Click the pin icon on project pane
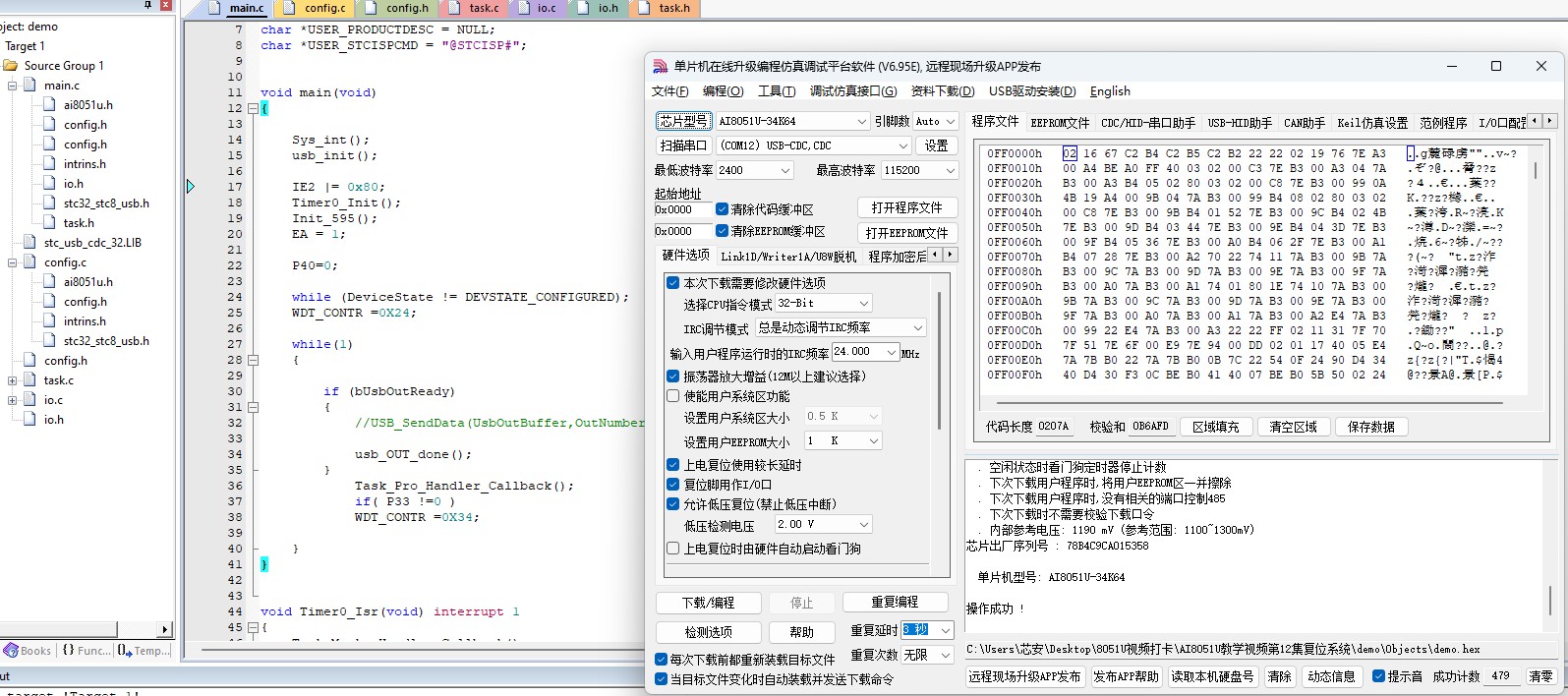This screenshot has width=1568, height=696. 148,5
